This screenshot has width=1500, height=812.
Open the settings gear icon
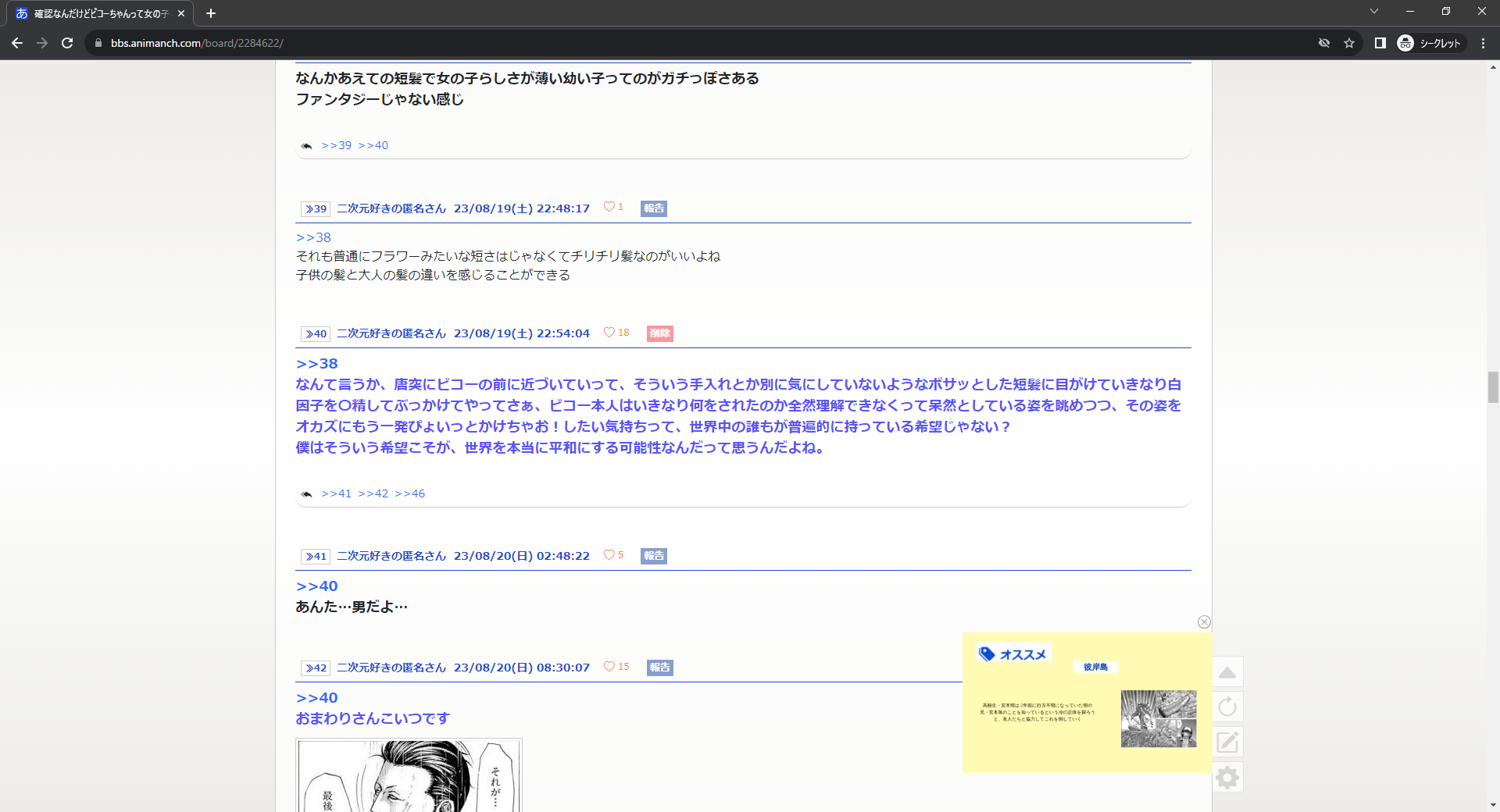pyautogui.click(x=1227, y=777)
